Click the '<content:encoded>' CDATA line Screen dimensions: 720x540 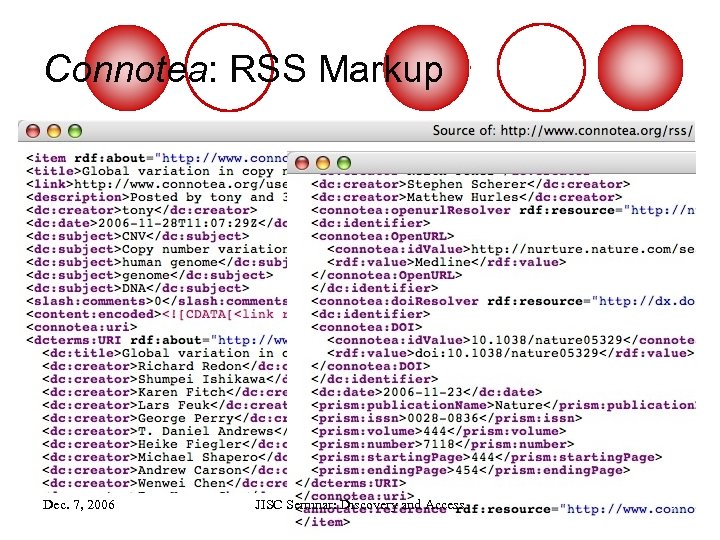click(x=157, y=314)
